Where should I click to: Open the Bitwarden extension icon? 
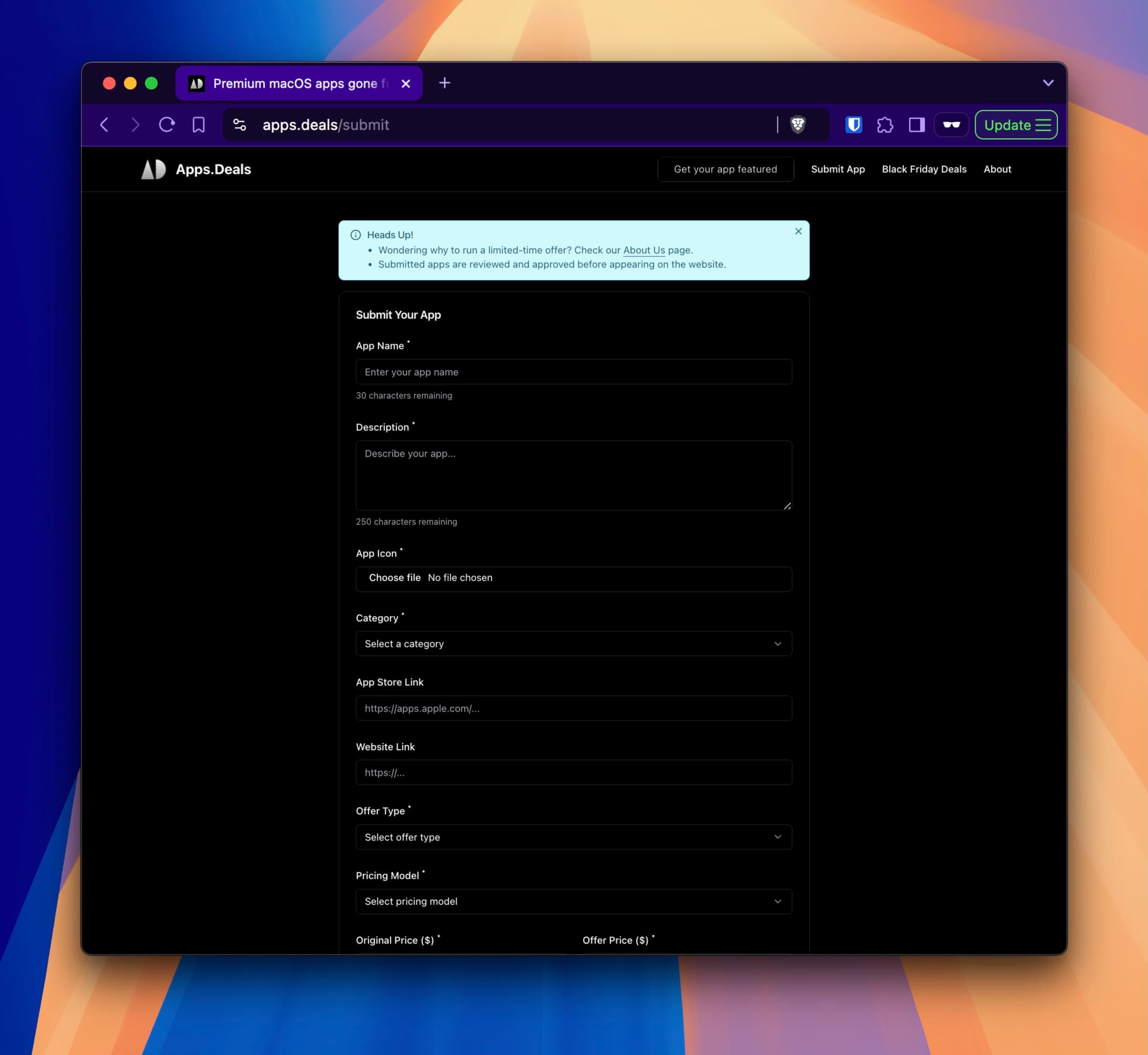pos(854,125)
